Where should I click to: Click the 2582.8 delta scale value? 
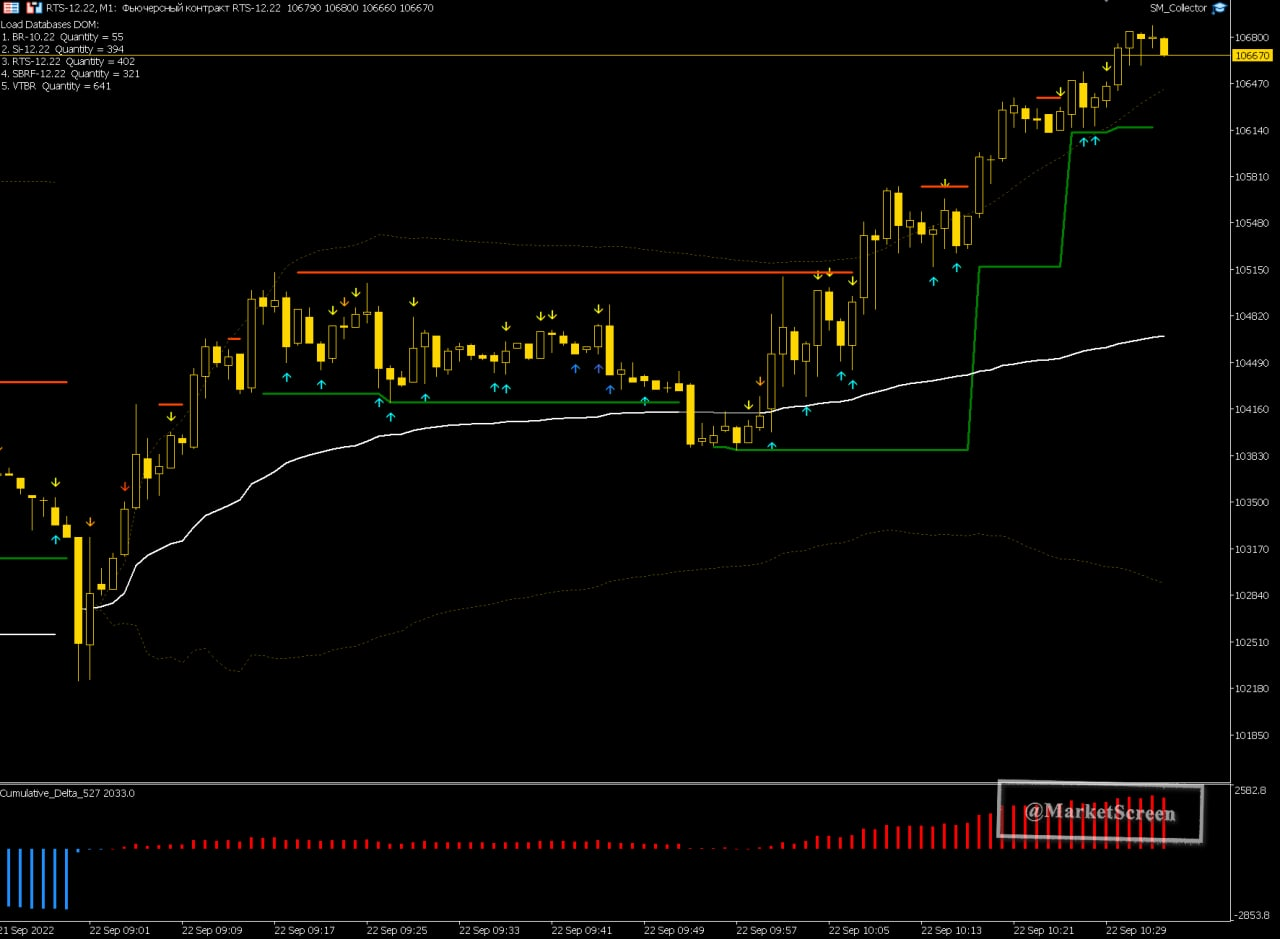1251,791
